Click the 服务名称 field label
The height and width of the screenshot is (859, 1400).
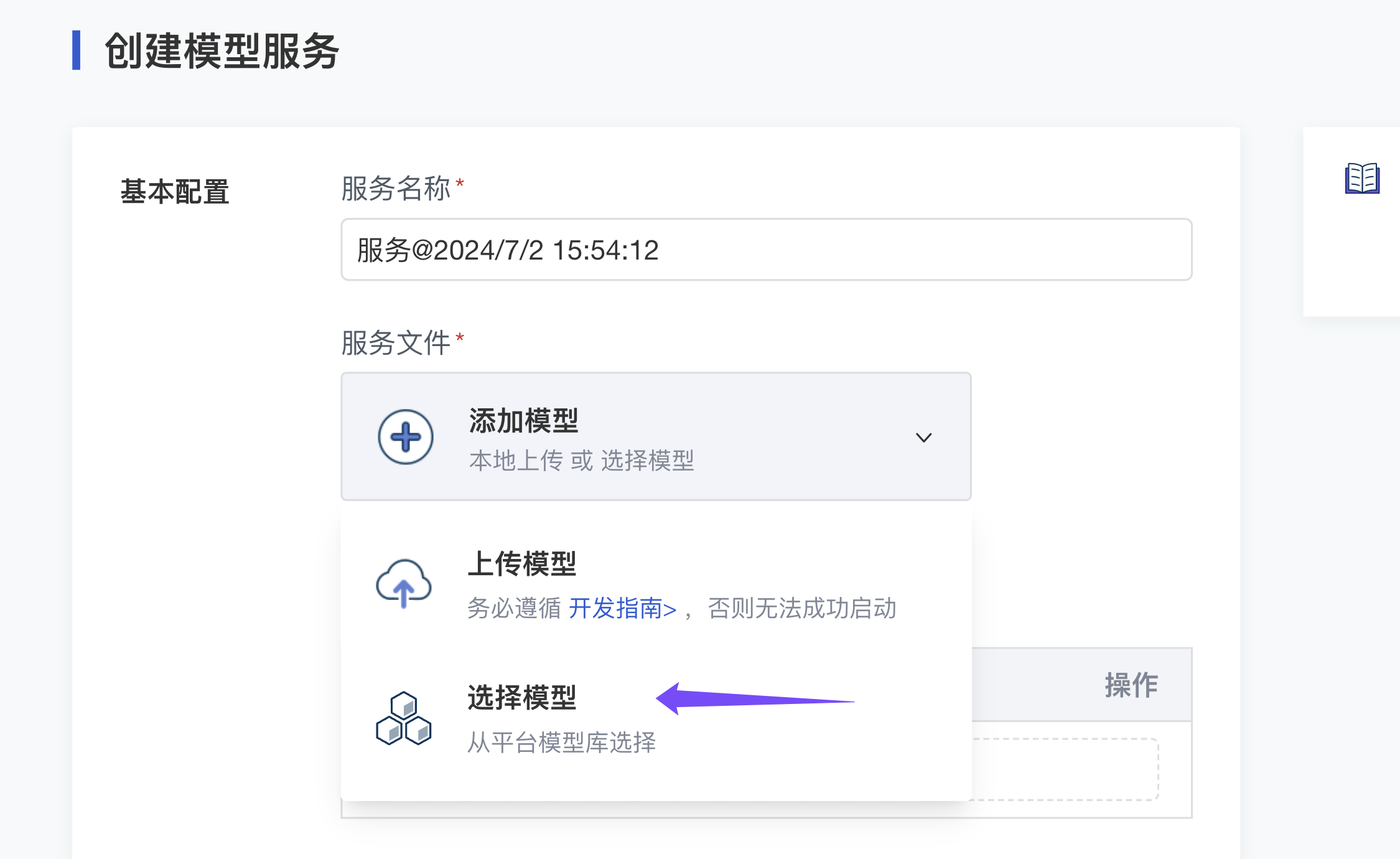tap(396, 188)
